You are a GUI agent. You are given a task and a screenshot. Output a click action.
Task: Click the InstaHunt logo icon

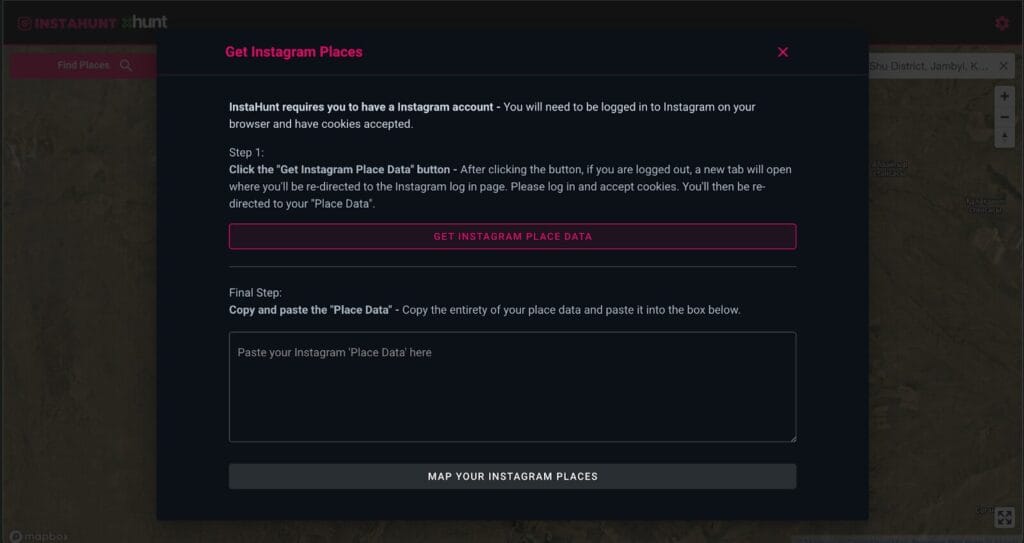pyautogui.click(x=24, y=23)
